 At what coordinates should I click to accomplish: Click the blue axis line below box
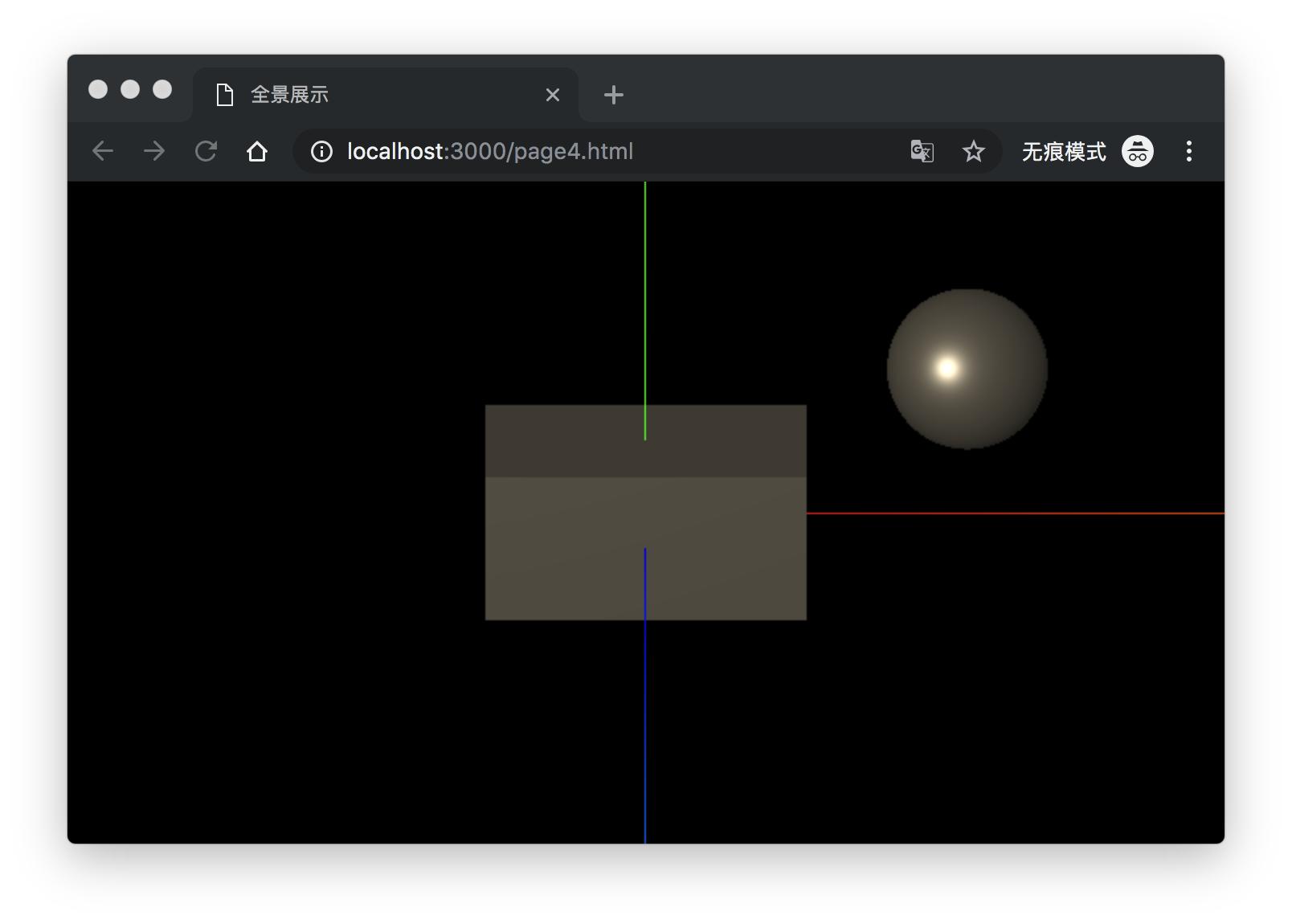pos(645,723)
